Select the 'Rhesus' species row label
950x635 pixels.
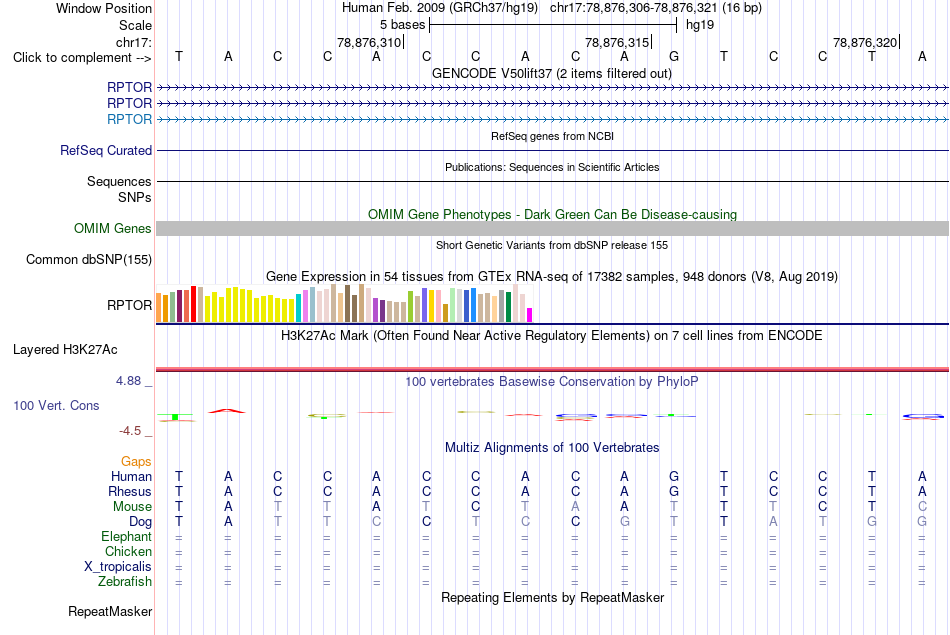(x=130, y=491)
